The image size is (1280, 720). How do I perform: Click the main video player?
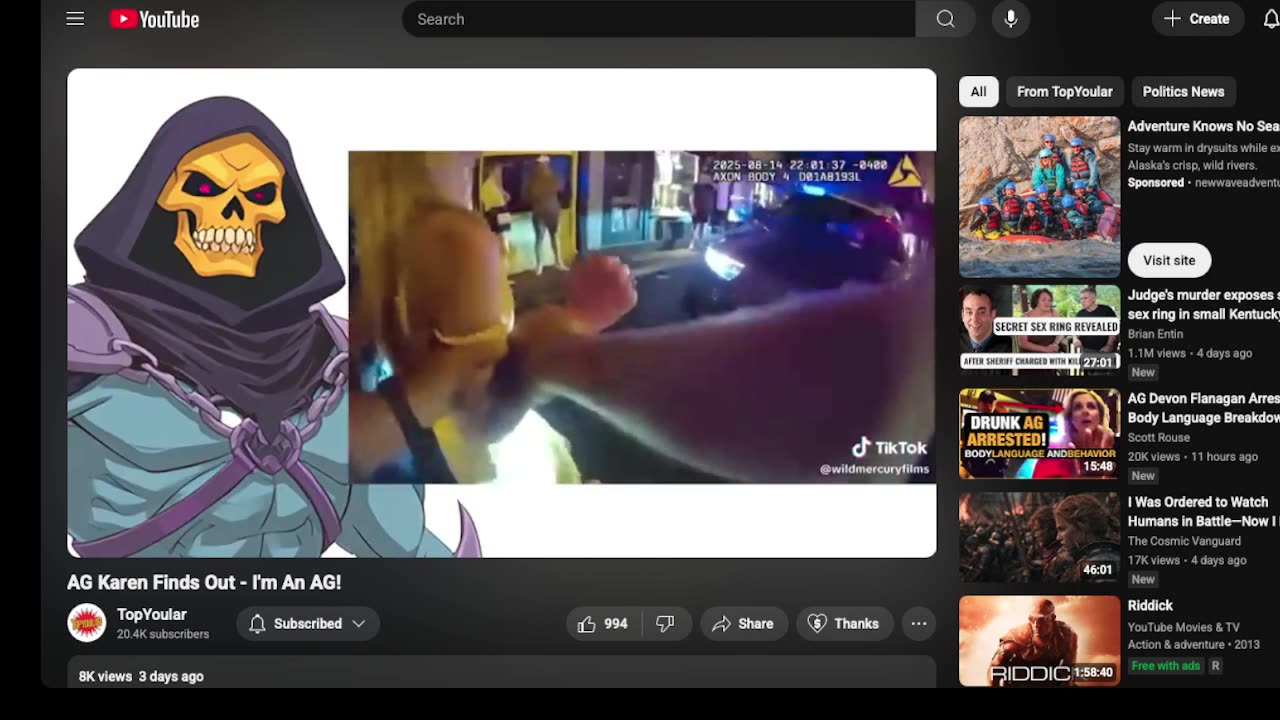(502, 313)
